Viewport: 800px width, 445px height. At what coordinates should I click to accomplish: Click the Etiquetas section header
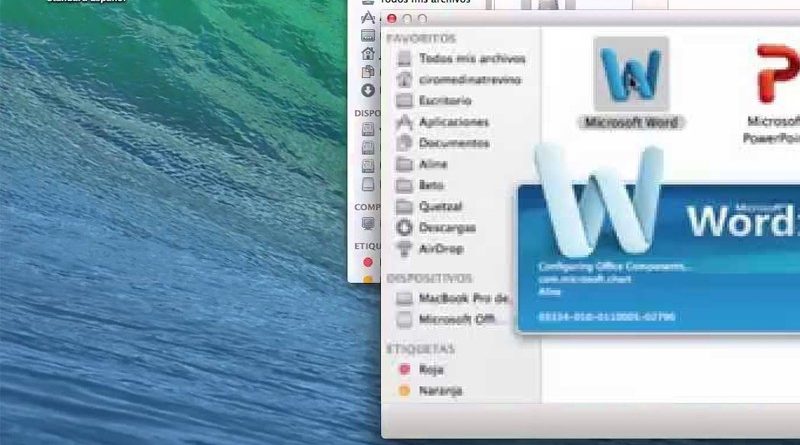[420, 349]
